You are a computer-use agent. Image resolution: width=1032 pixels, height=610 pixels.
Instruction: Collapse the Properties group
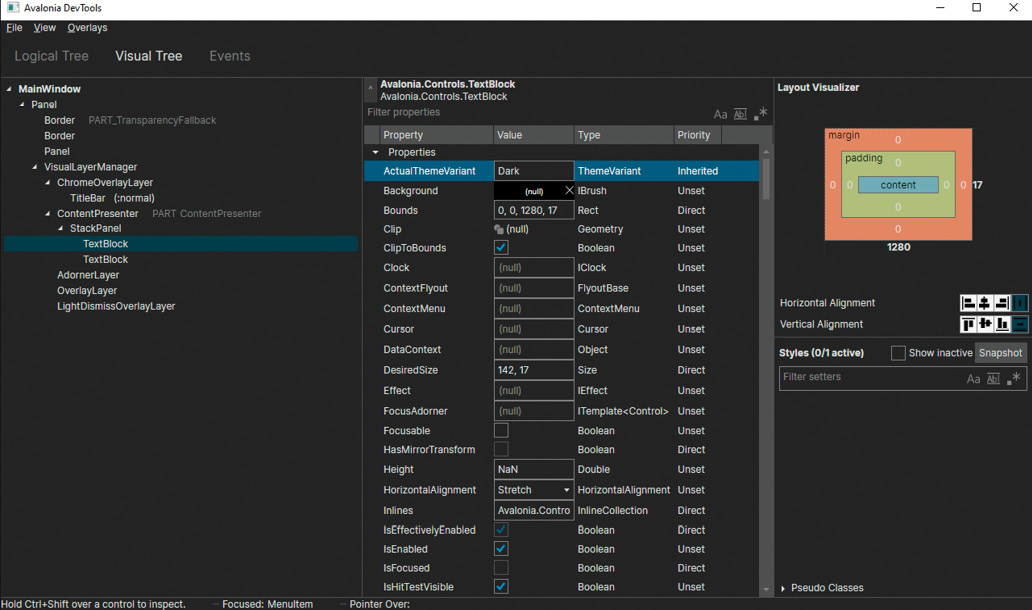(x=376, y=153)
